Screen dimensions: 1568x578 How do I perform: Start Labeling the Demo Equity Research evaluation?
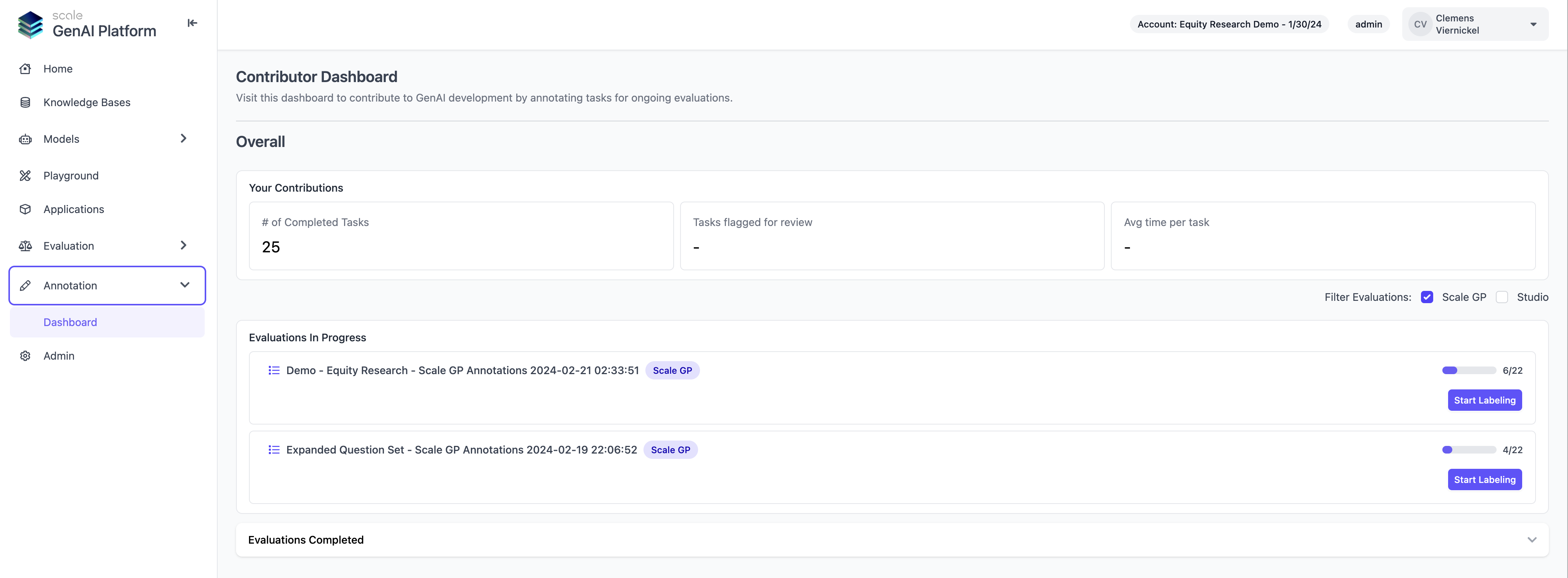tap(1484, 400)
